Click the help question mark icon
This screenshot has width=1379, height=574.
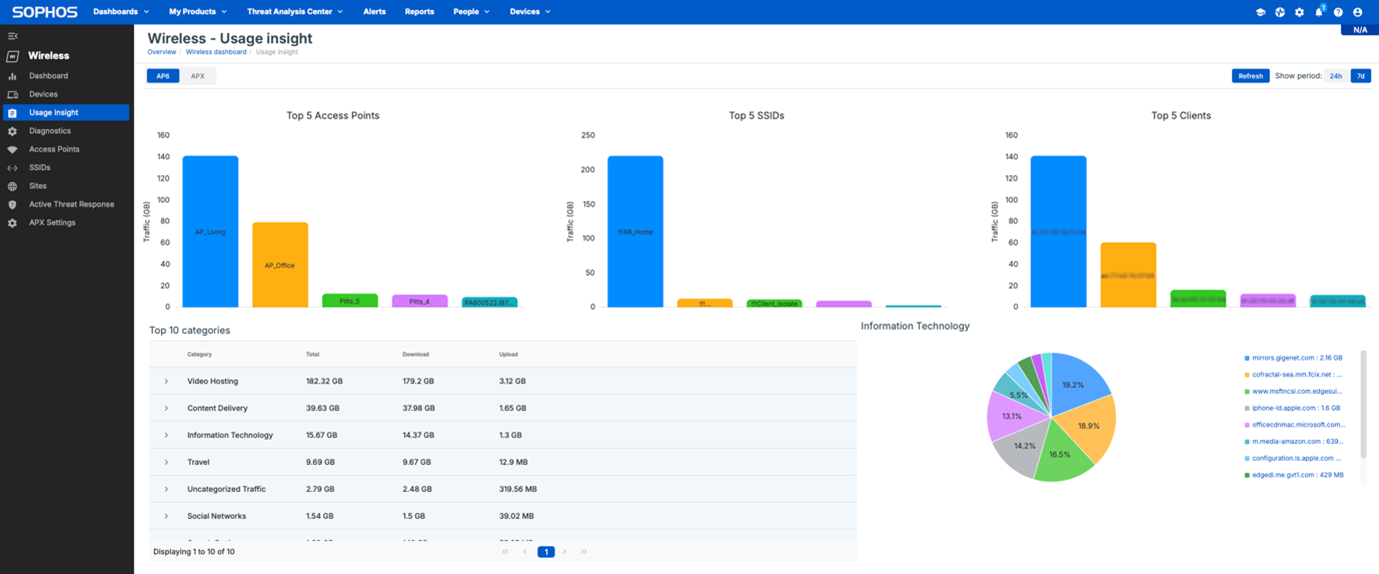tap(1338, 12)
